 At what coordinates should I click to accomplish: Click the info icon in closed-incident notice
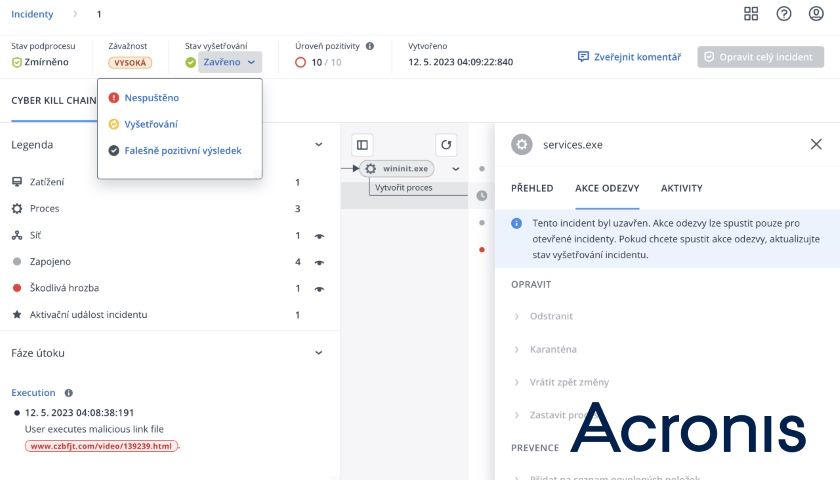516,223
